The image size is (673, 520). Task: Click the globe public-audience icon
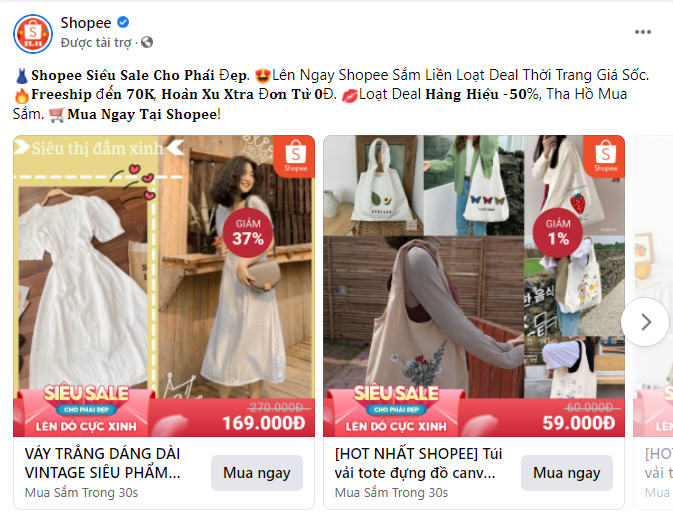pyautogui.click(x=147, y=42)
